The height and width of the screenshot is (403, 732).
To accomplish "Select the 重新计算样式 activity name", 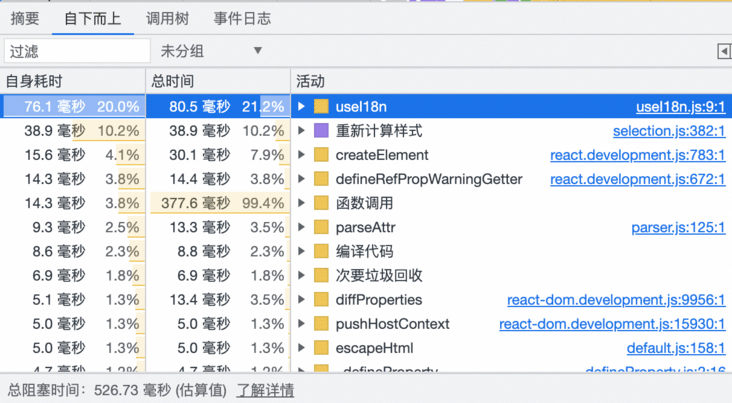I will coord(379,131).
